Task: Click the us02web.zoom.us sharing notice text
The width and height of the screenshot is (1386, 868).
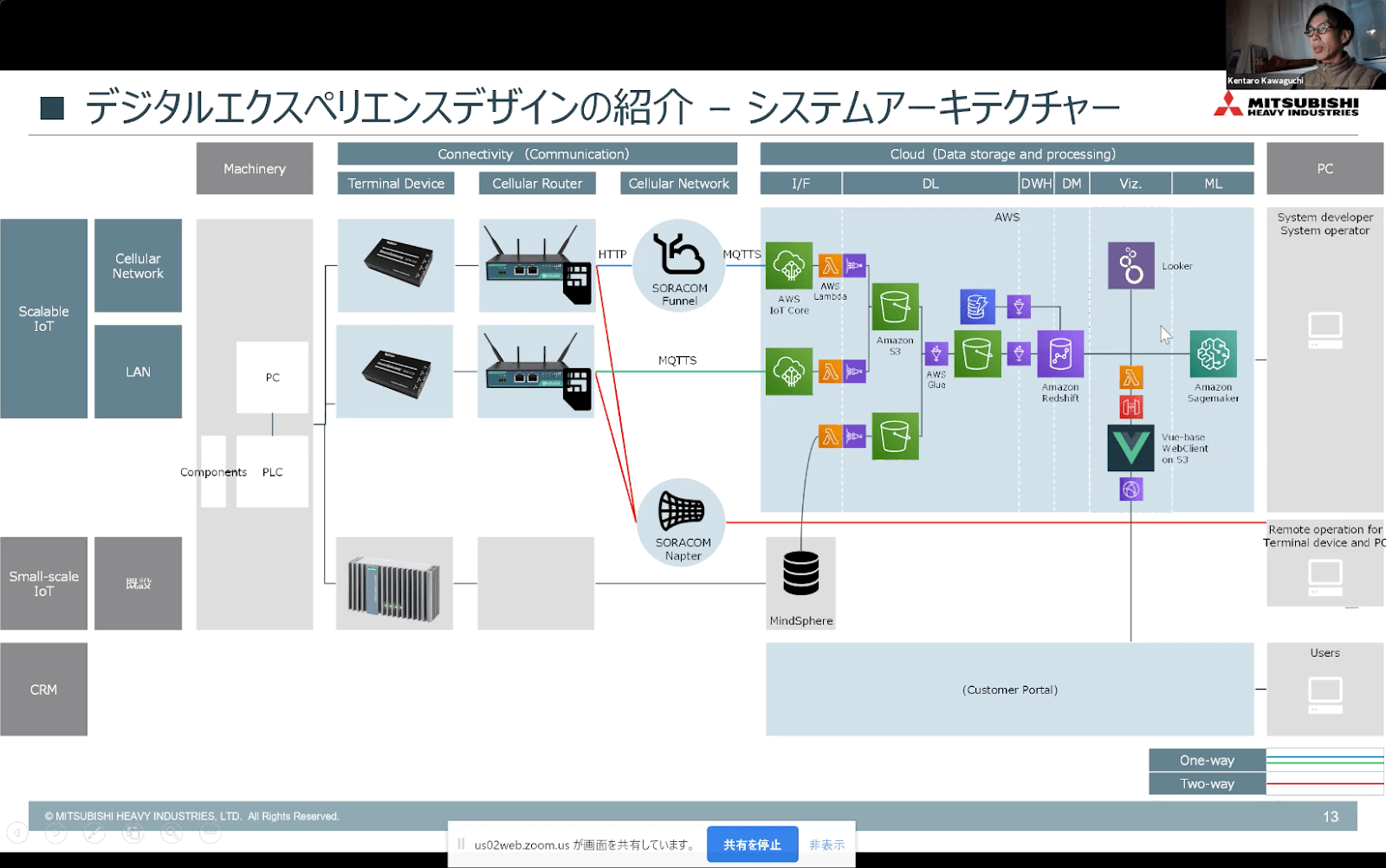Action: click(x=586, y=845)
